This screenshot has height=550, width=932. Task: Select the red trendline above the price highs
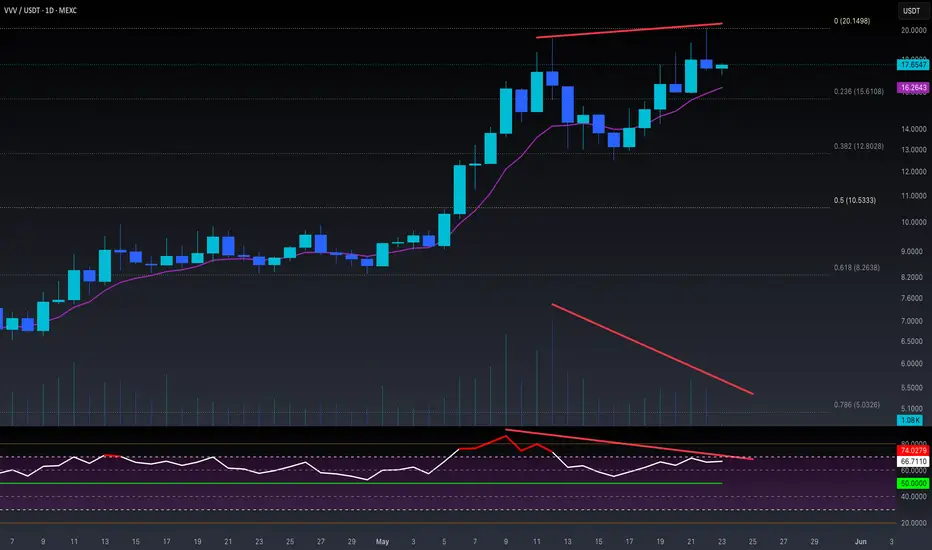click(629, 30)
